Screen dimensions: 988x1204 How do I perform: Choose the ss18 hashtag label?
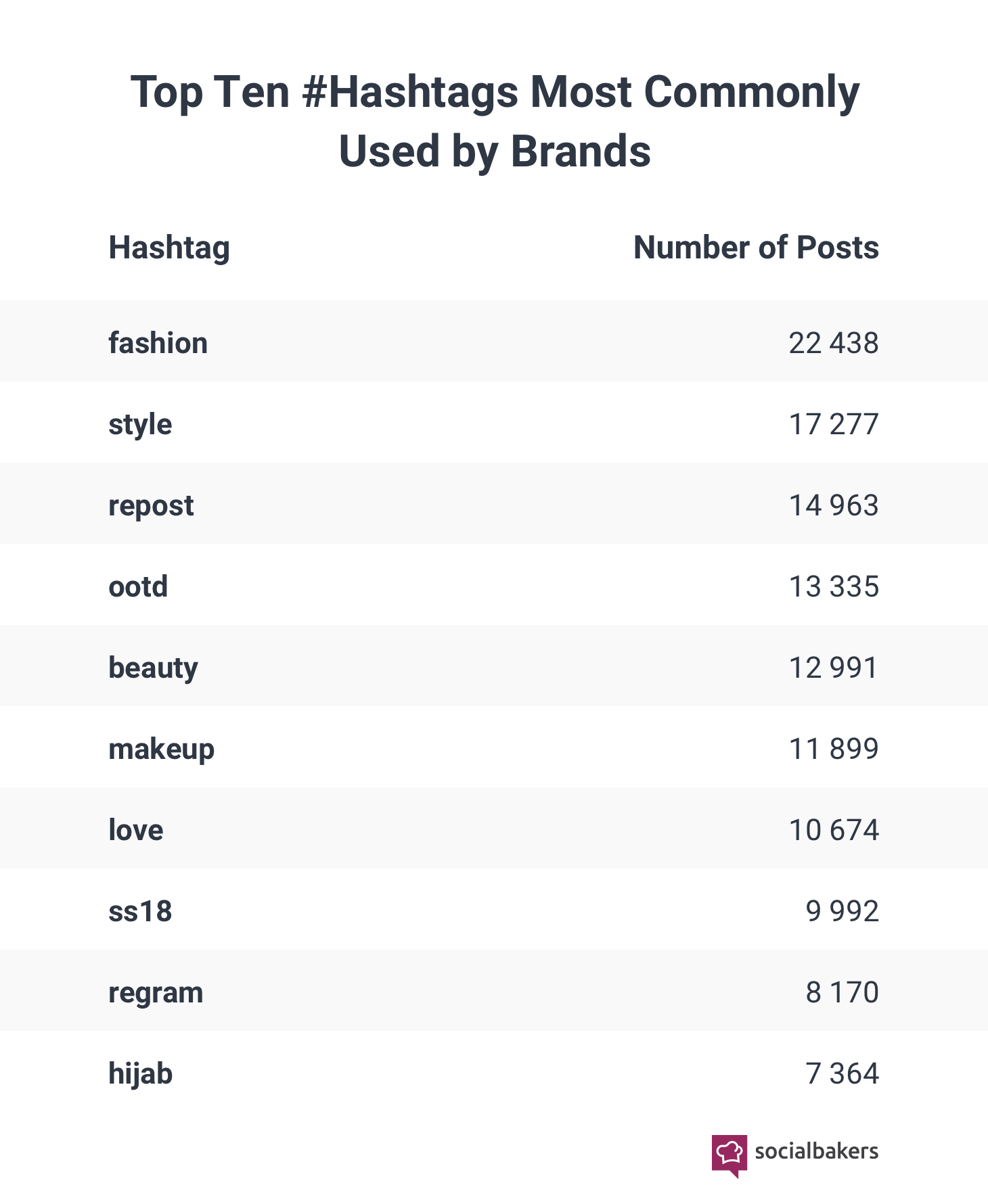(x=140, y=911)
